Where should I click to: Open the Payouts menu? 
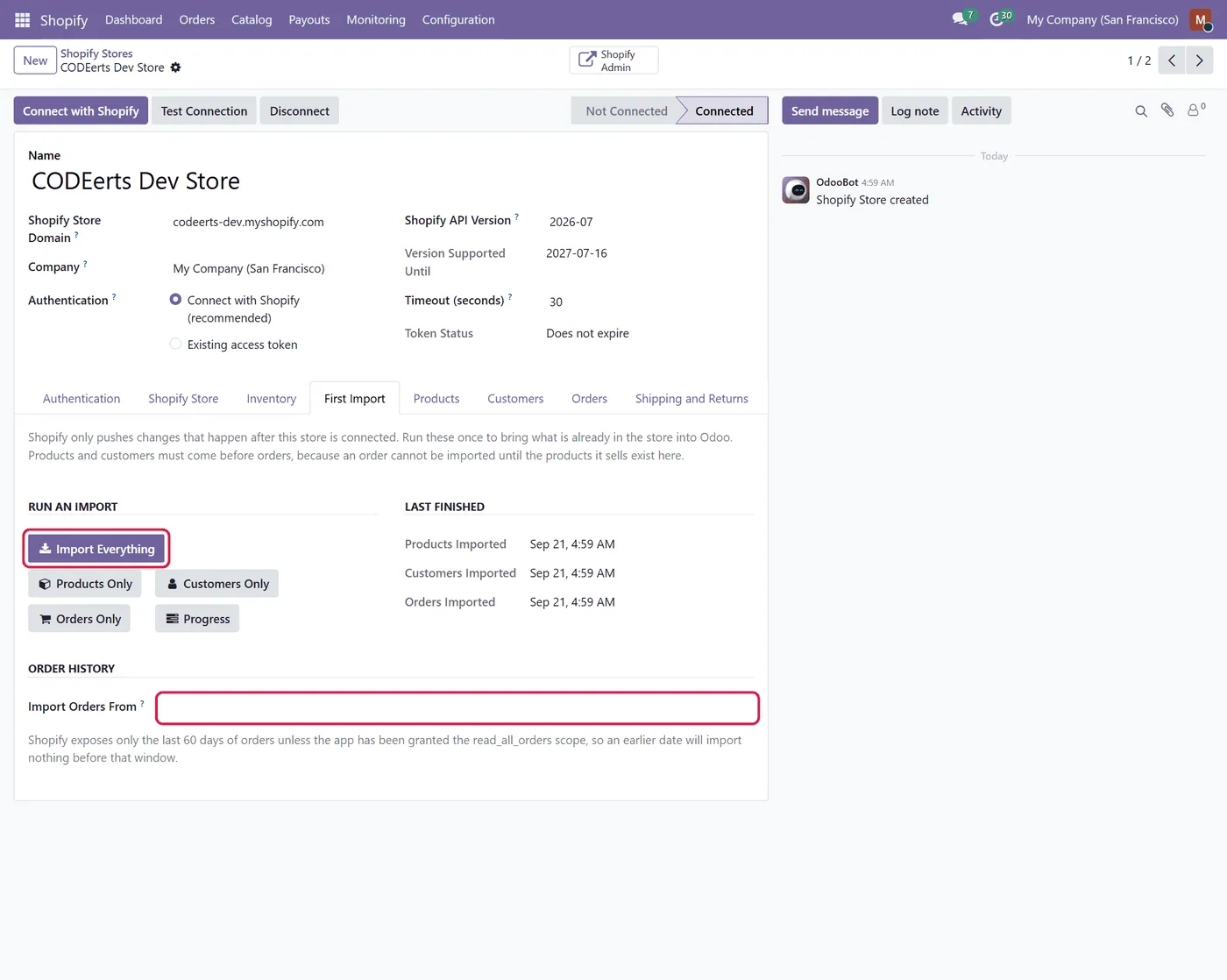tap(309, 19)
